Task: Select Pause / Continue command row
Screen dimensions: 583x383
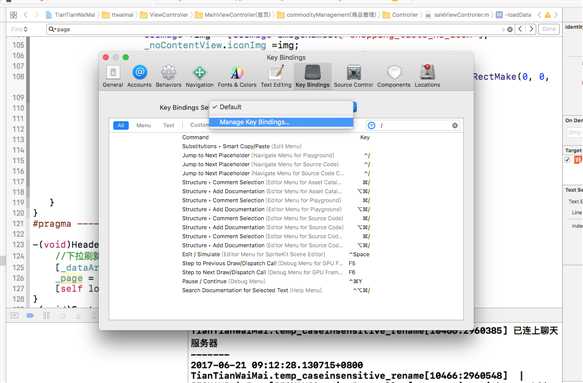Action: (277, 281)
